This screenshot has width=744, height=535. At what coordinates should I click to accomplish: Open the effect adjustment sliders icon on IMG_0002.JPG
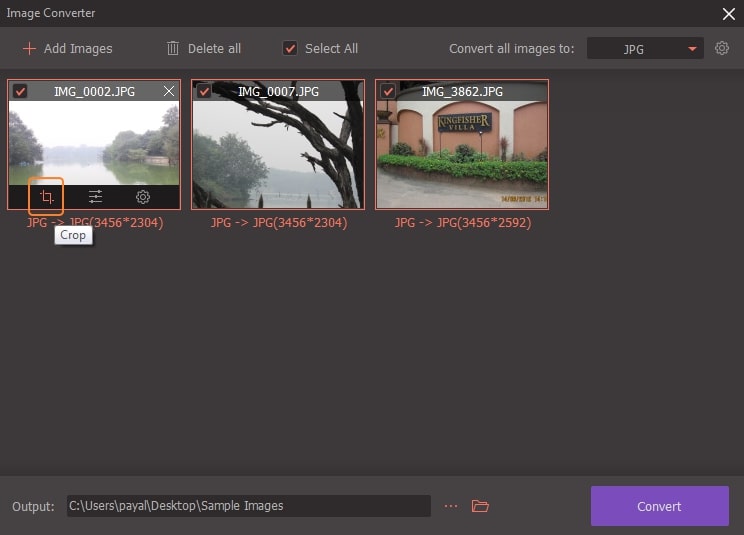click(x=95, y=197)
